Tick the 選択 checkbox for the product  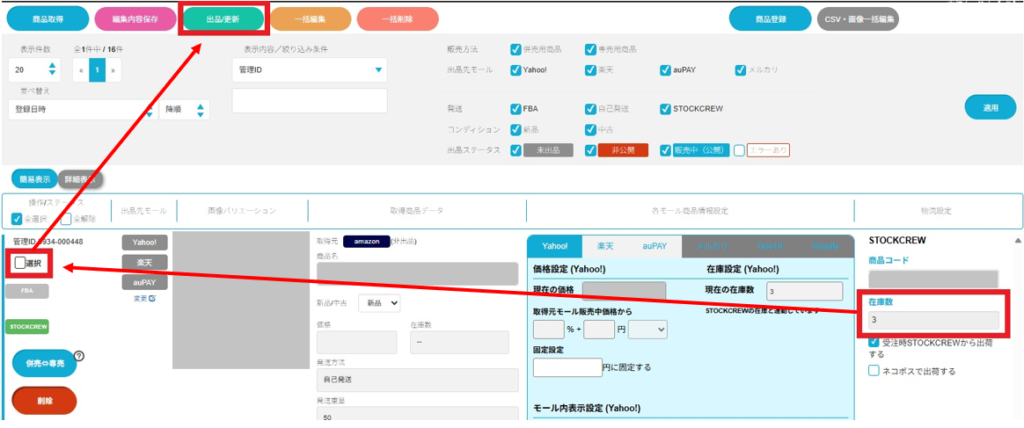pyautogui.click(x=20, y=263)
